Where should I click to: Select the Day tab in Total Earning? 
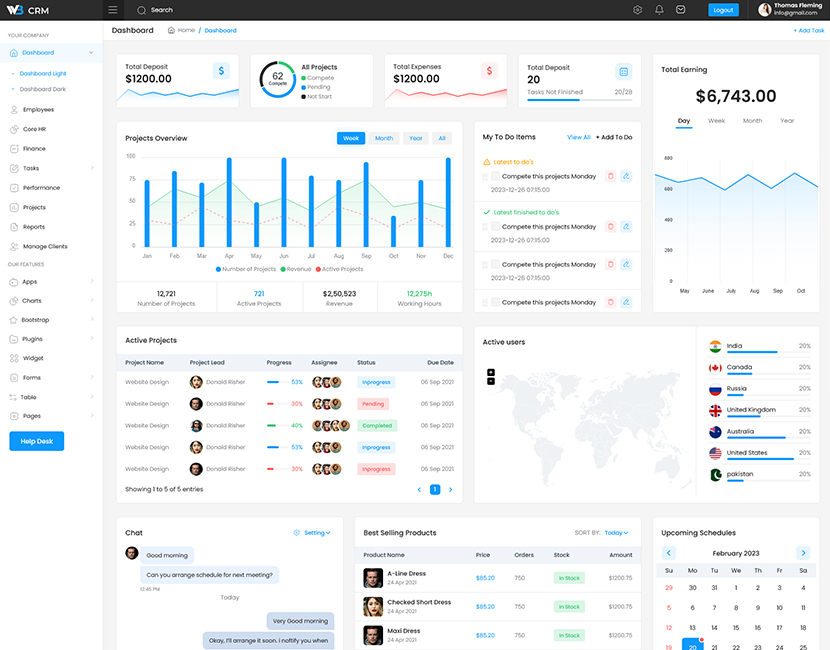pyautogui.click(x=684, y=121)
